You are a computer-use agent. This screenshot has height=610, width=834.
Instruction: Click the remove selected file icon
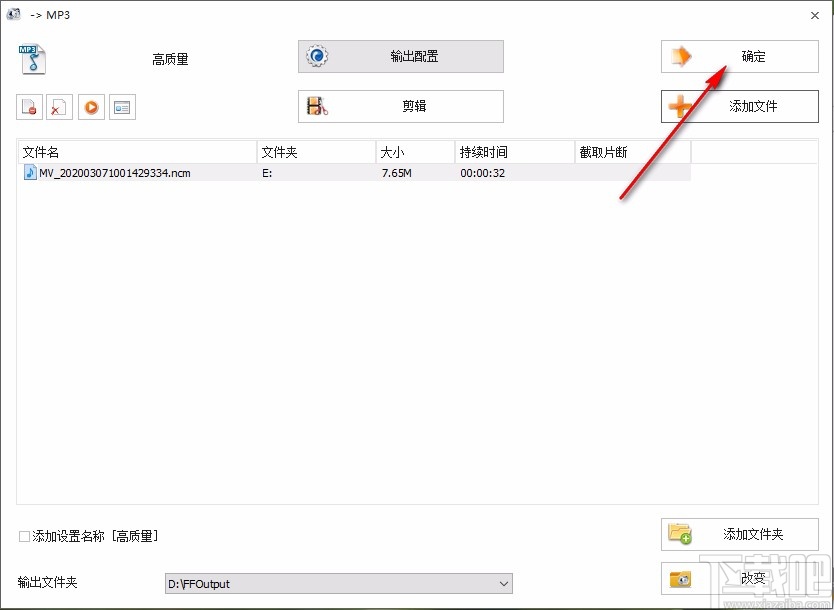(29, 107)
